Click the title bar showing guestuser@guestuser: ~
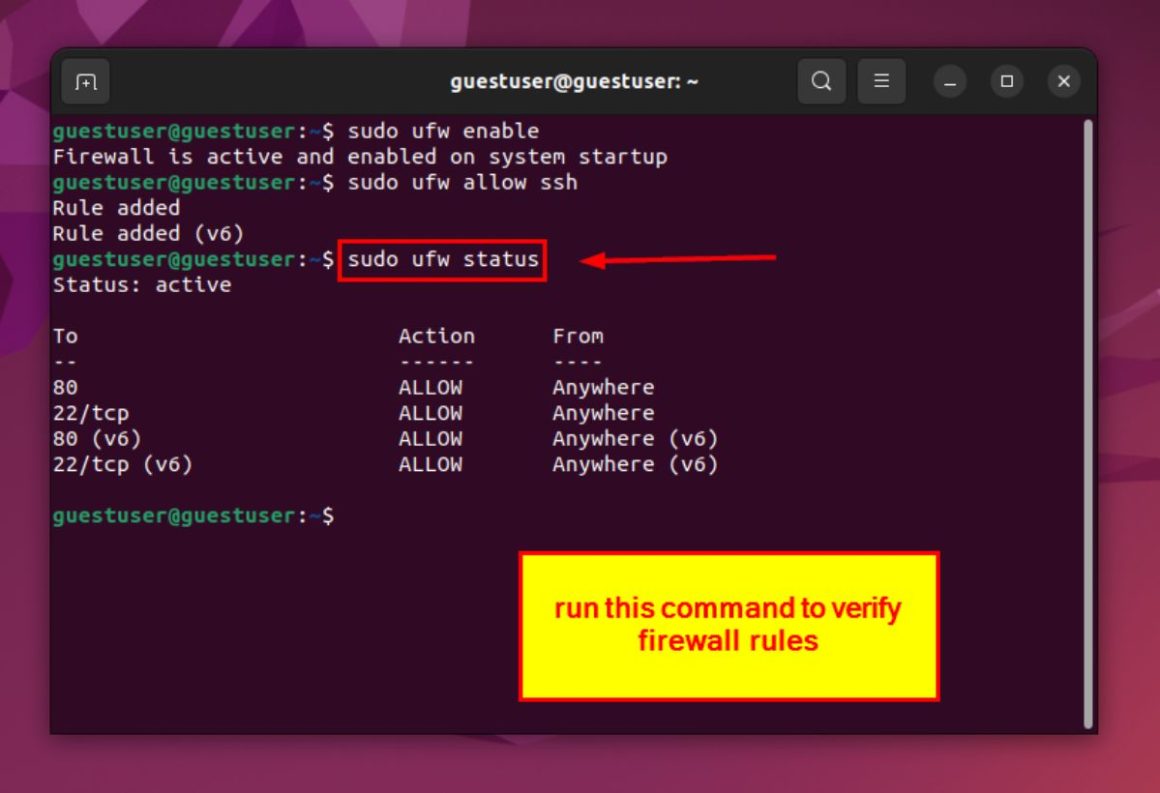The height and width of the screenshot is (793, 1160). (575, 81)
